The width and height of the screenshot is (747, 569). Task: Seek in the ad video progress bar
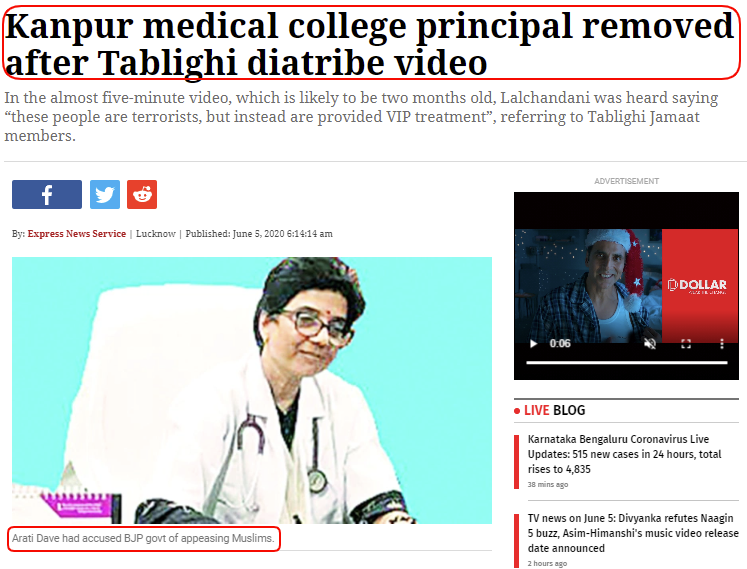point(626,363)
